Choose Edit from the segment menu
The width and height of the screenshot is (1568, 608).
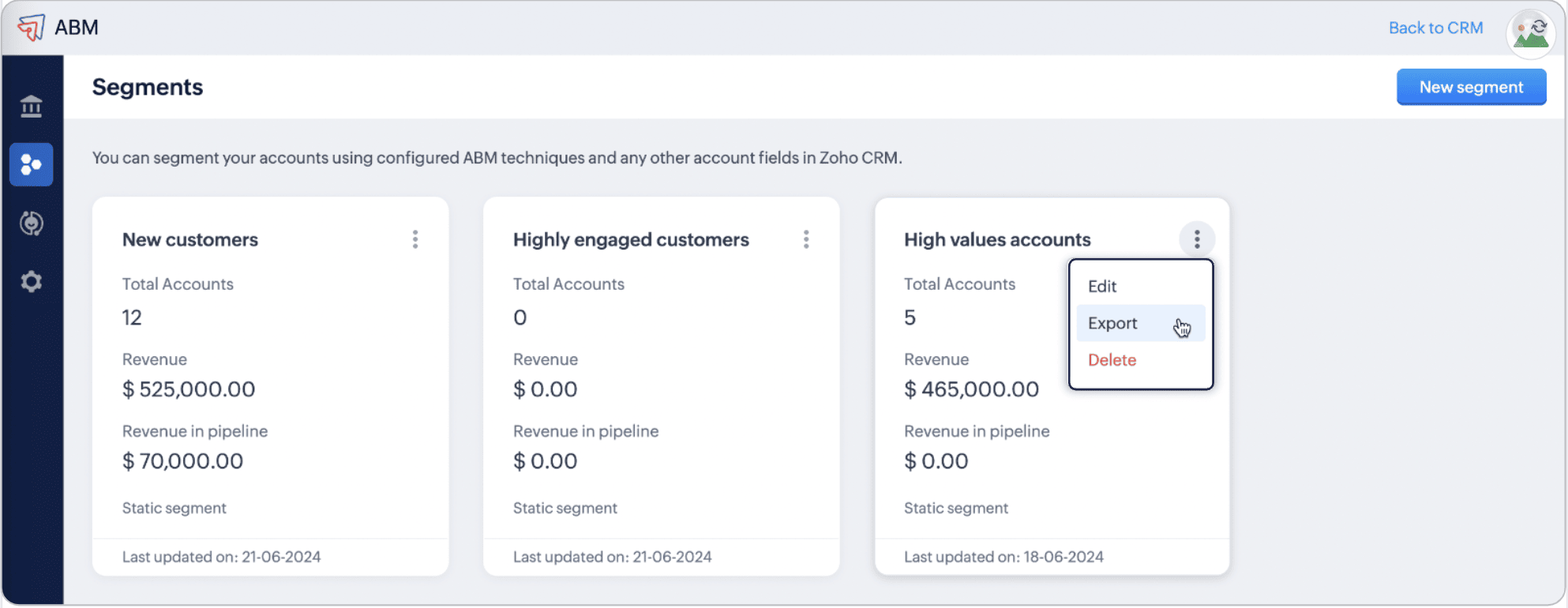[x=1102, y=287]
